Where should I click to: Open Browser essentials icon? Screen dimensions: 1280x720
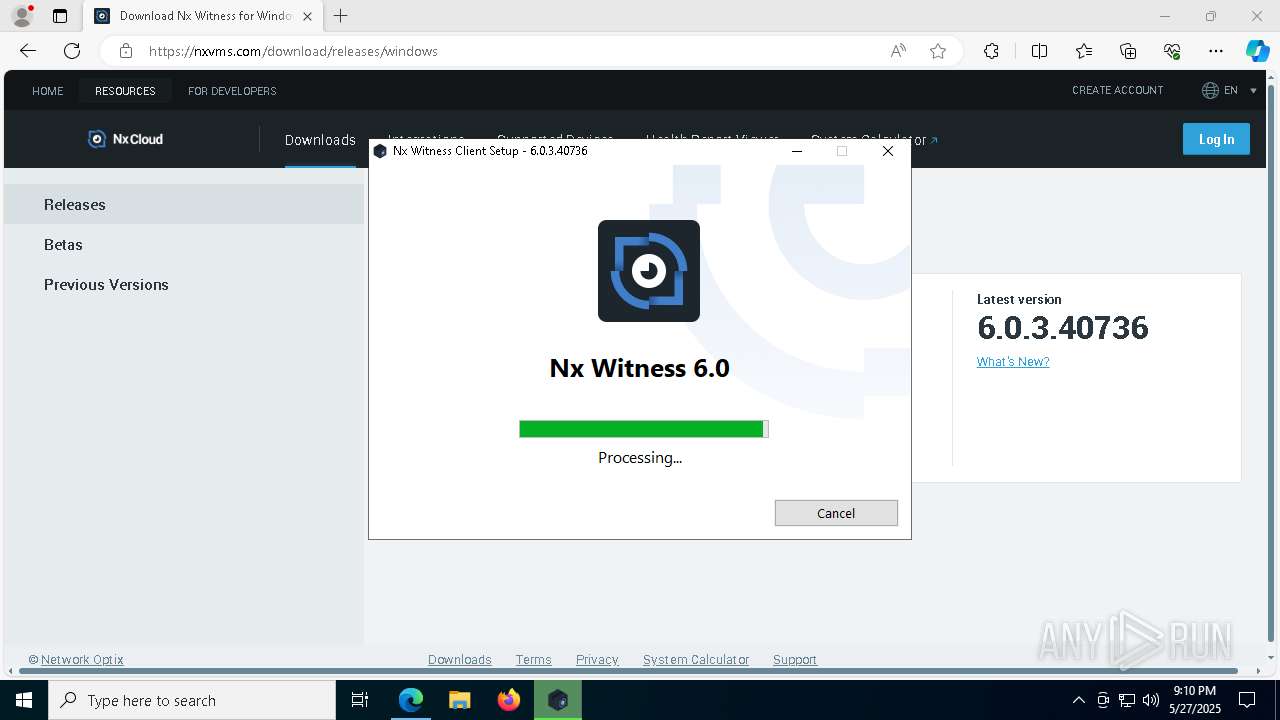pos(1172,51)
